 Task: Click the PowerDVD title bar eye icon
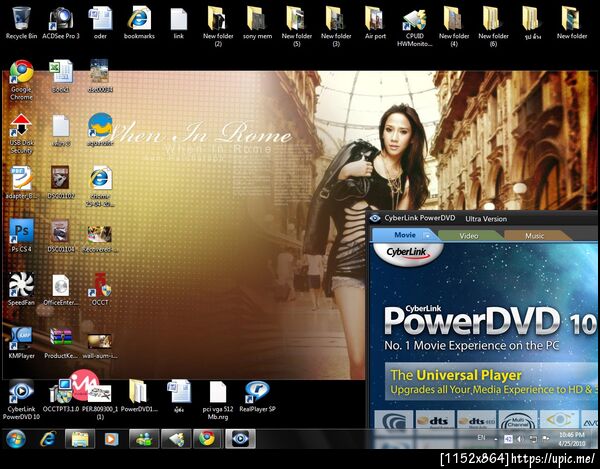coord(375,218)
